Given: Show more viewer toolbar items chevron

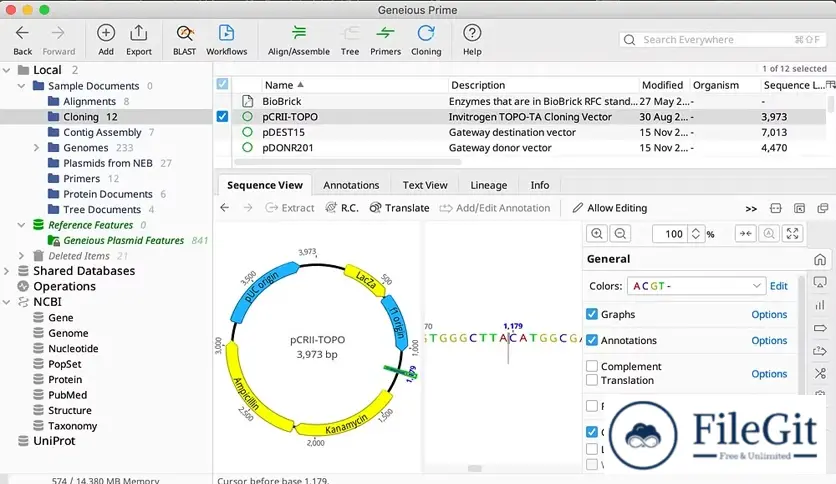Looking at the screenshot, I should point(751,208).
